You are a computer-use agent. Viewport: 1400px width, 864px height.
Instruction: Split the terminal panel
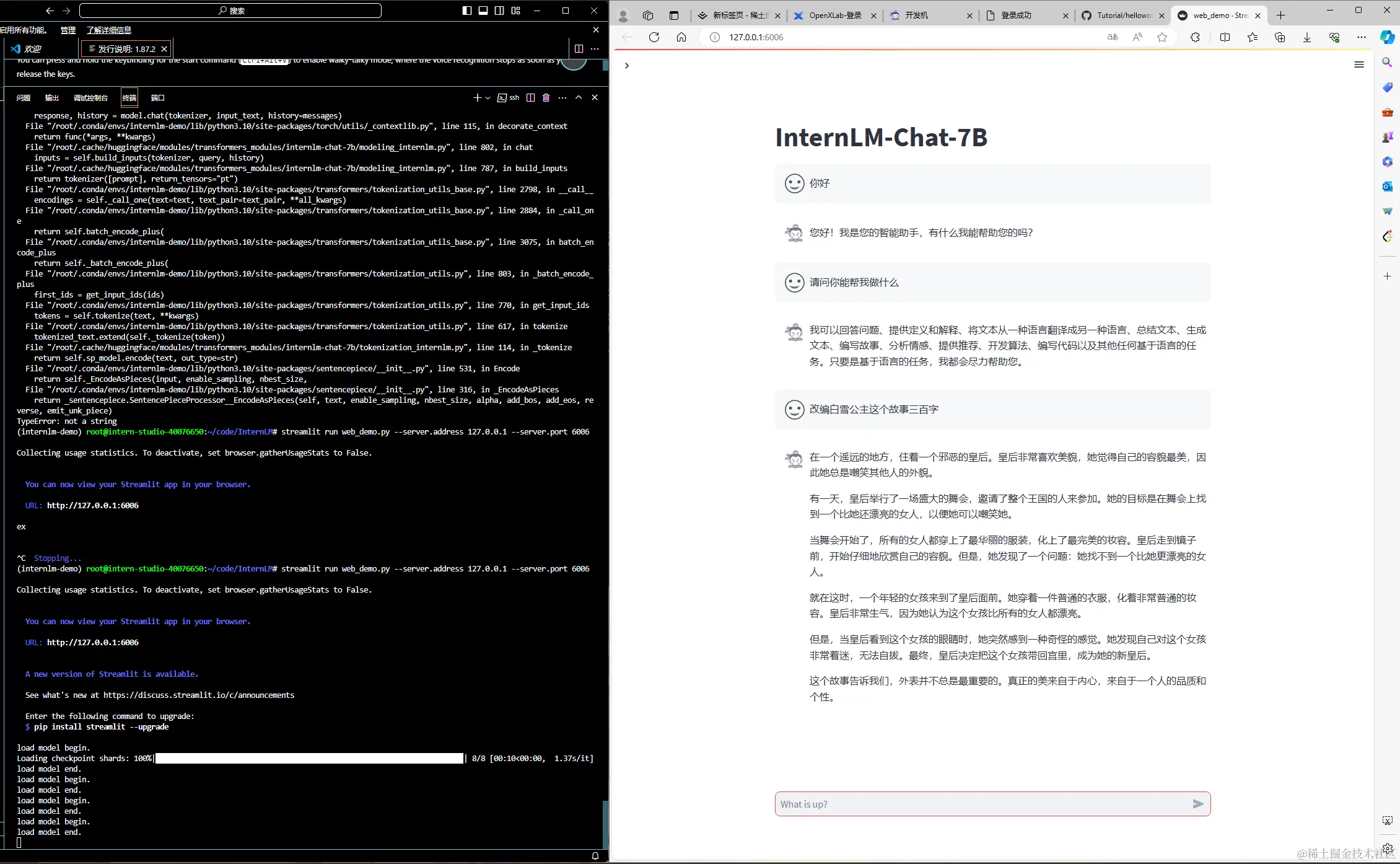[x=530, y=97]
